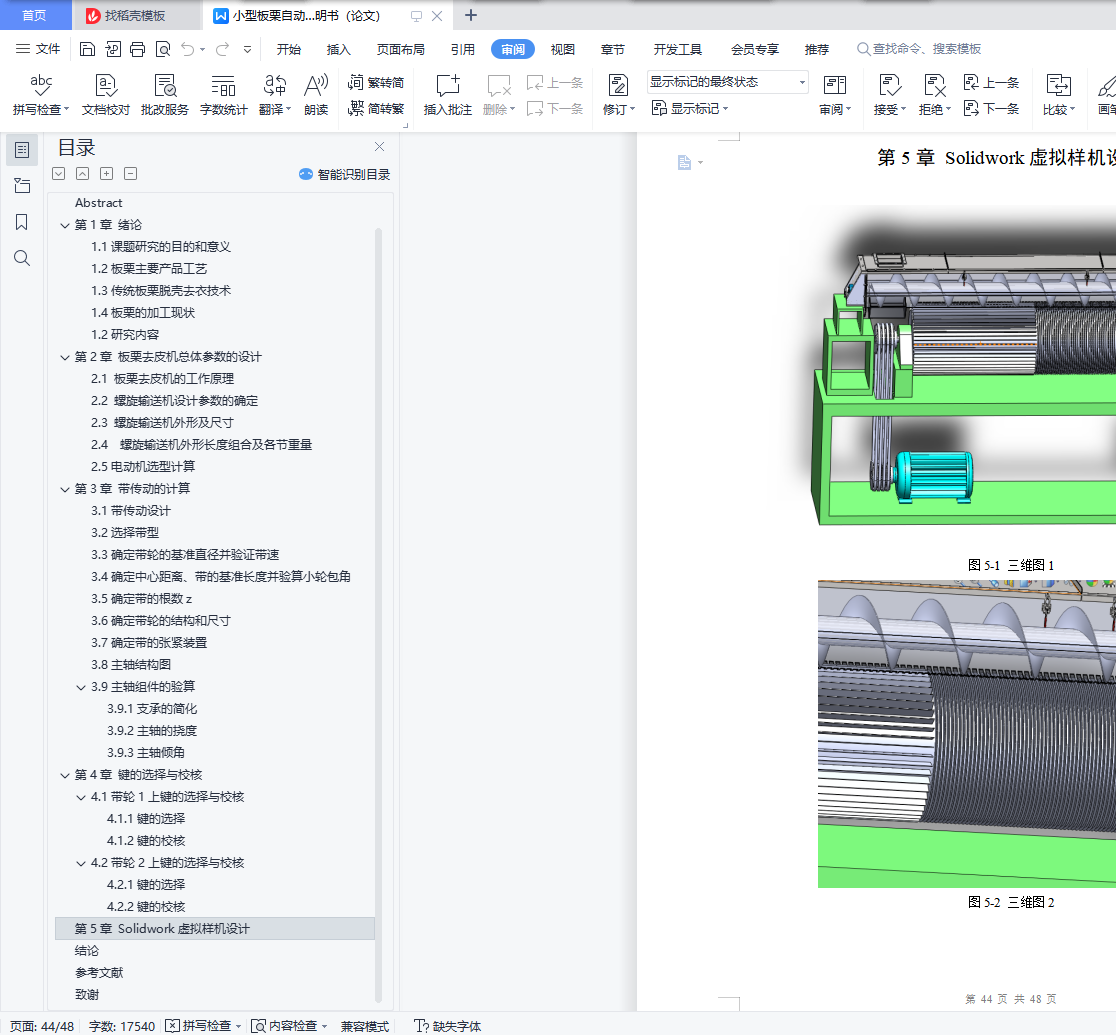
Task: Click the document proofreading (文档校对) icon
Action: 106,86
